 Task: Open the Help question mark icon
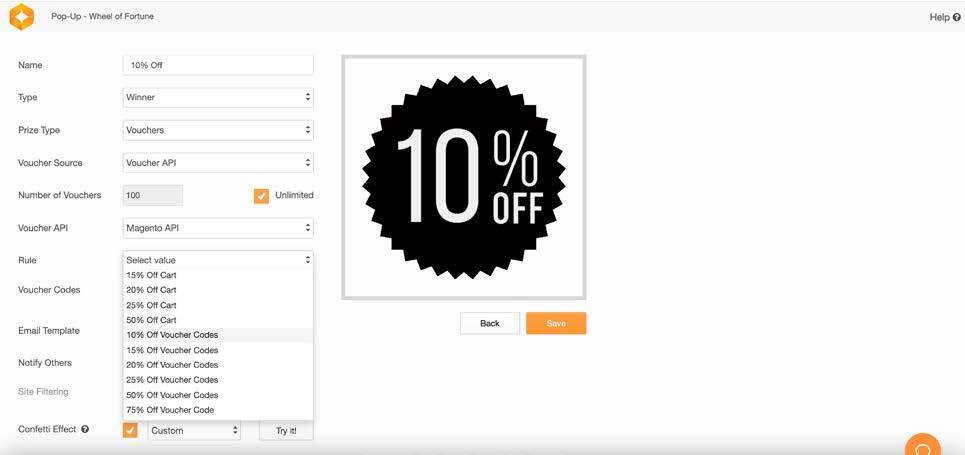[x=956, y=17]
